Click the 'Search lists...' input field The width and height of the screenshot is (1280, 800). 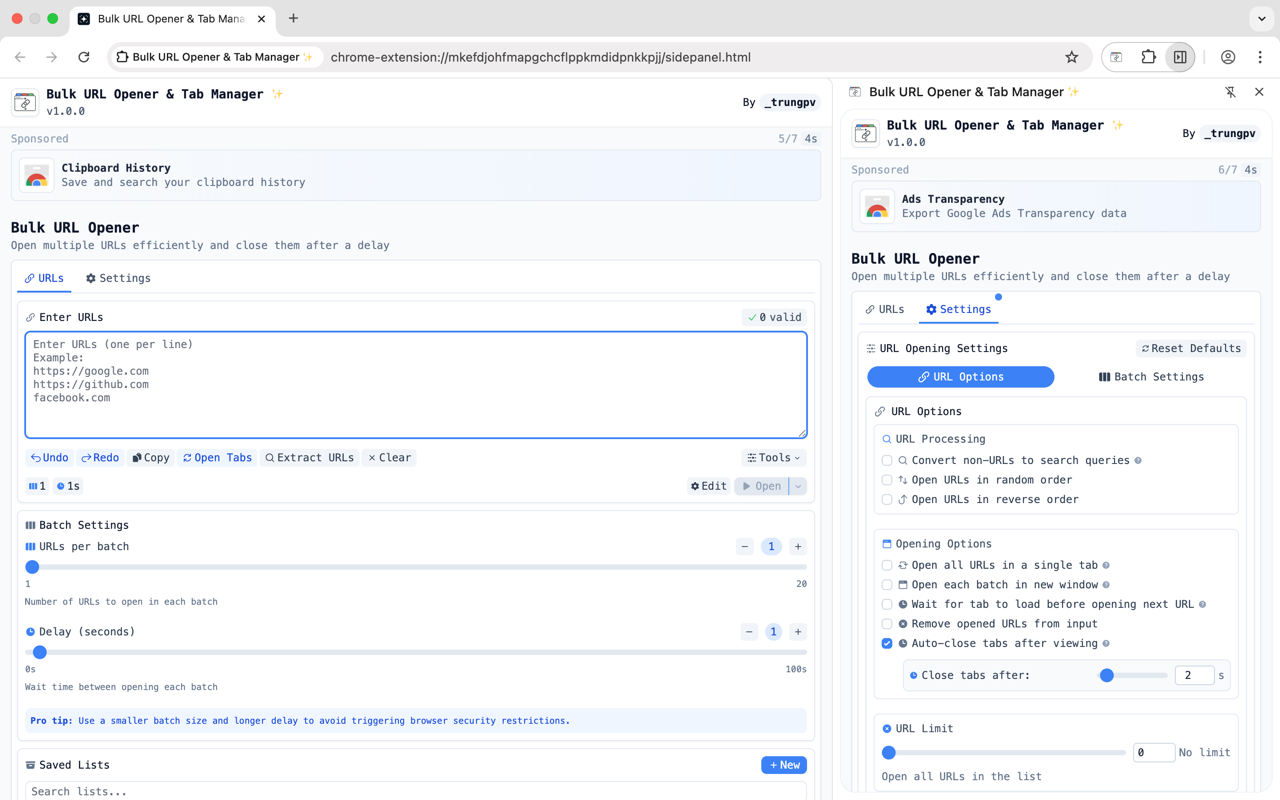[x=416, y=791]
